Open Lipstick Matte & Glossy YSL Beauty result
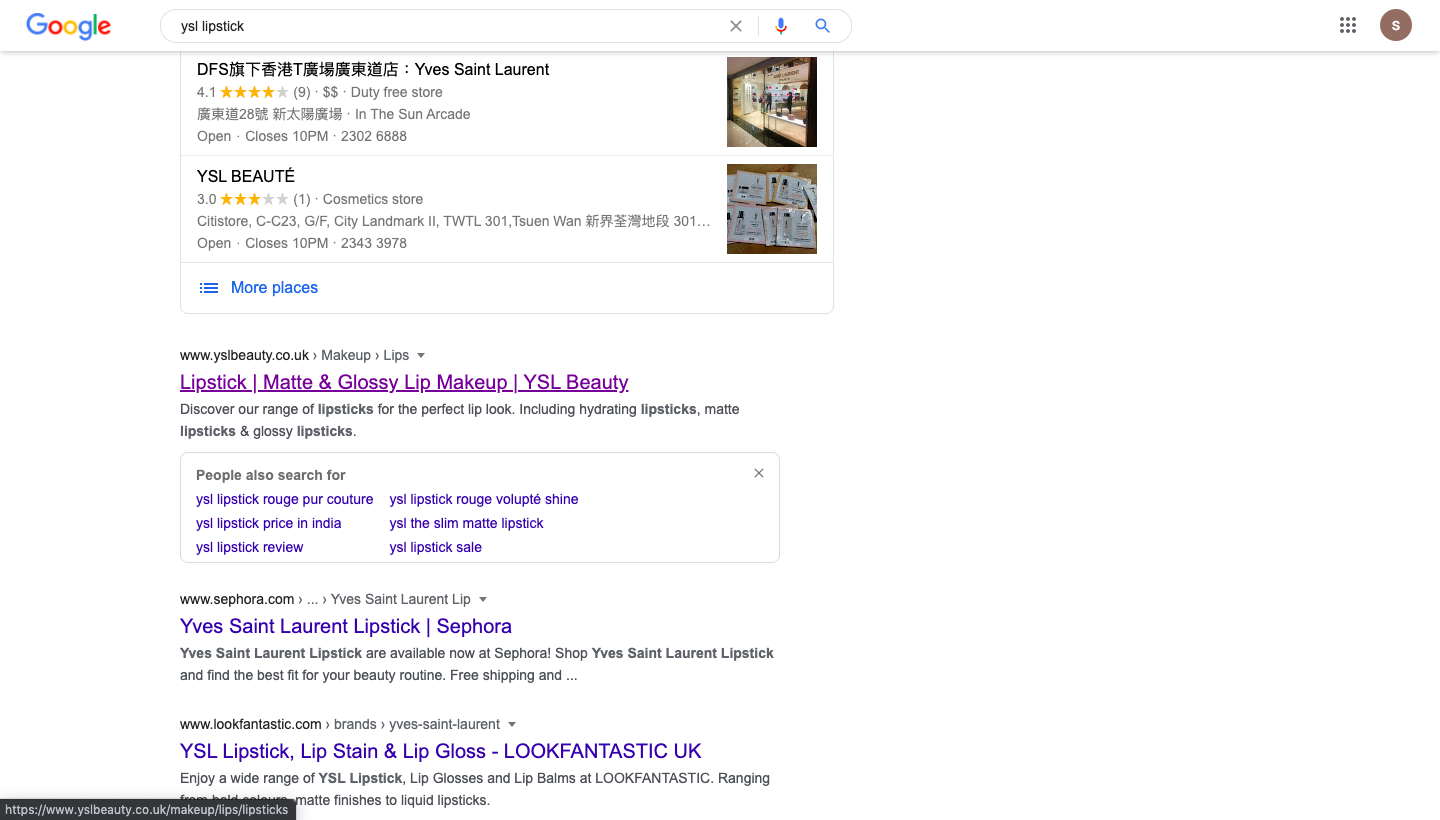The image size is (1440, 820). 404,382
